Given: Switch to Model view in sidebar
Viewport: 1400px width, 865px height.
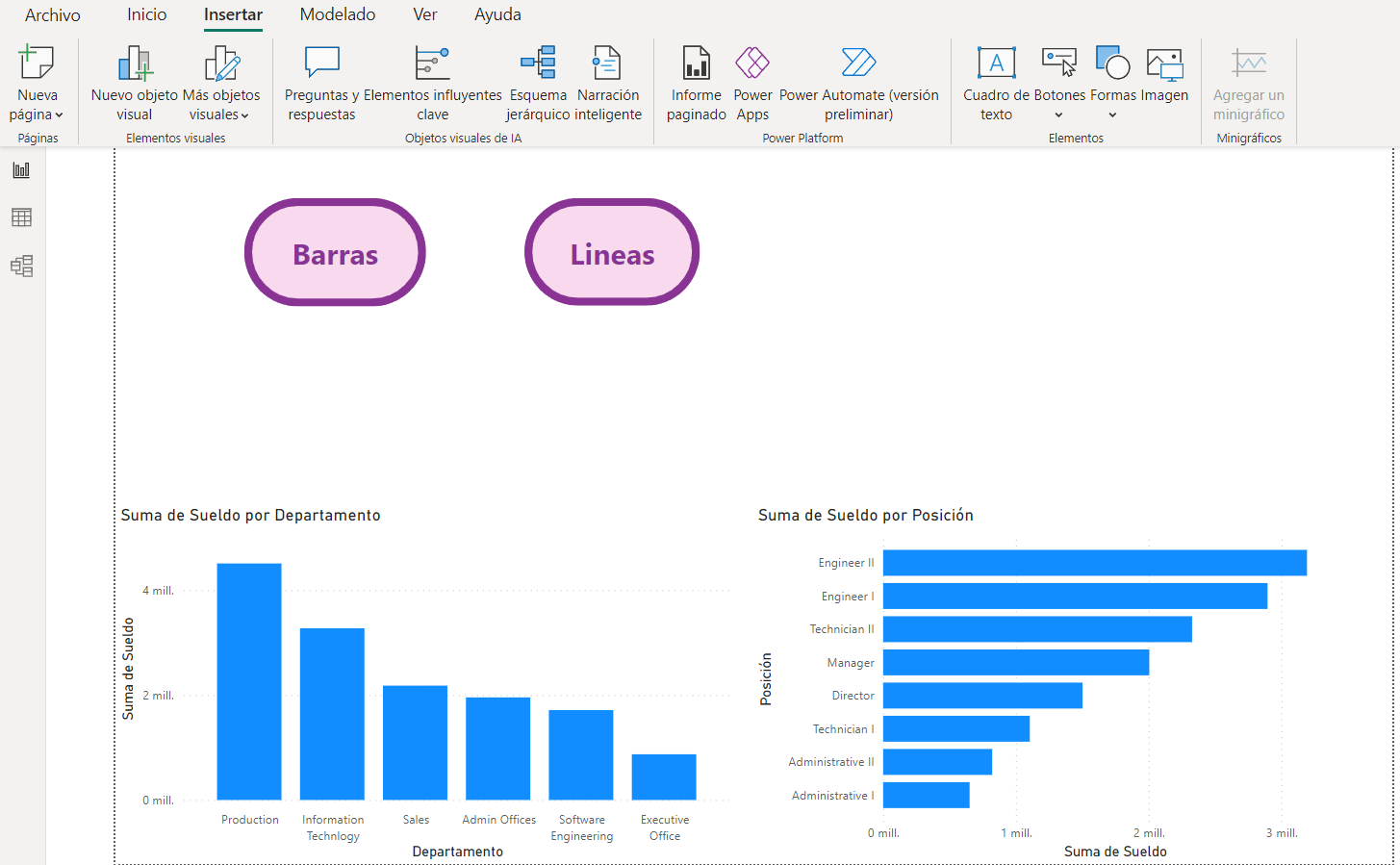Looking at the screenshot, I should (x=21, y=266).
